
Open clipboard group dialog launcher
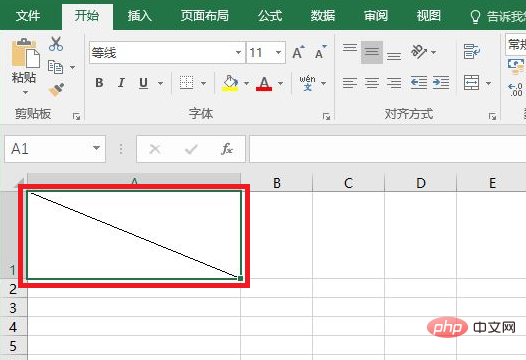coord(76,116)
